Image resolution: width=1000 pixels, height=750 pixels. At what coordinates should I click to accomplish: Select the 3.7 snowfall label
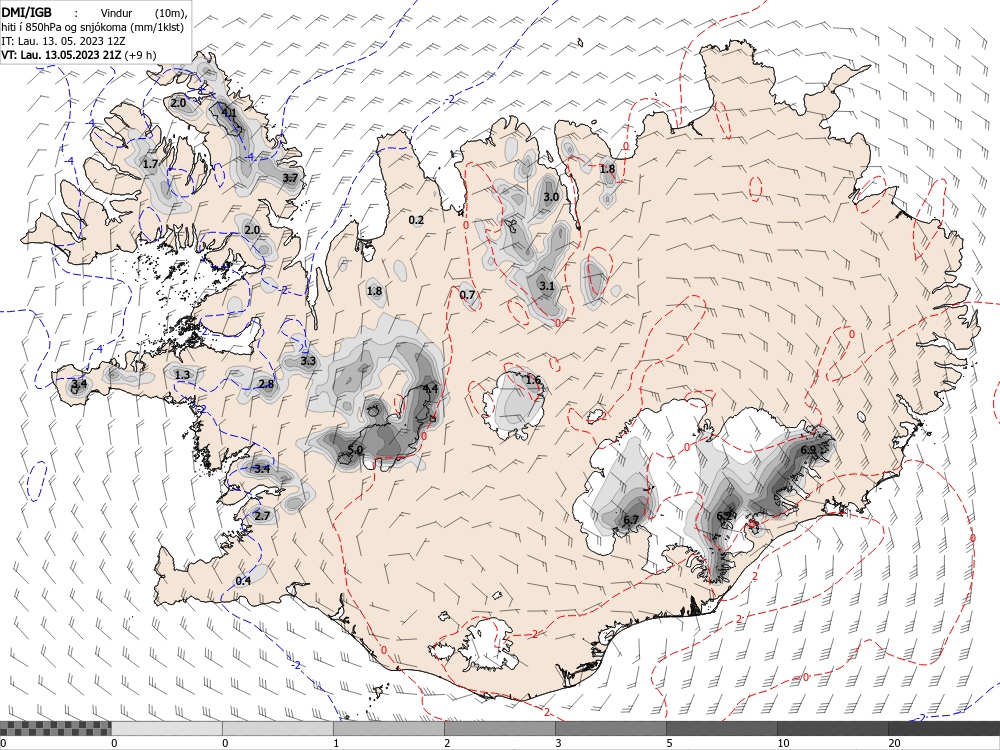[290, 178]
